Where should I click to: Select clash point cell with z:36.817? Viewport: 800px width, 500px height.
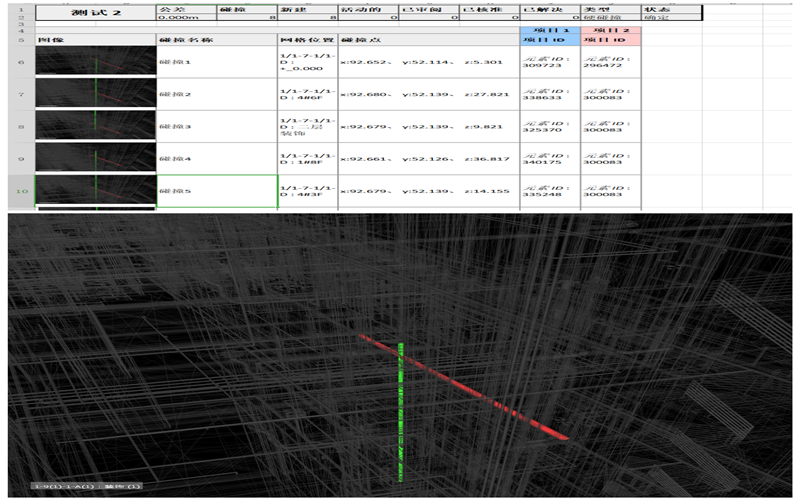pyautogui.click(x=429, y=159)
